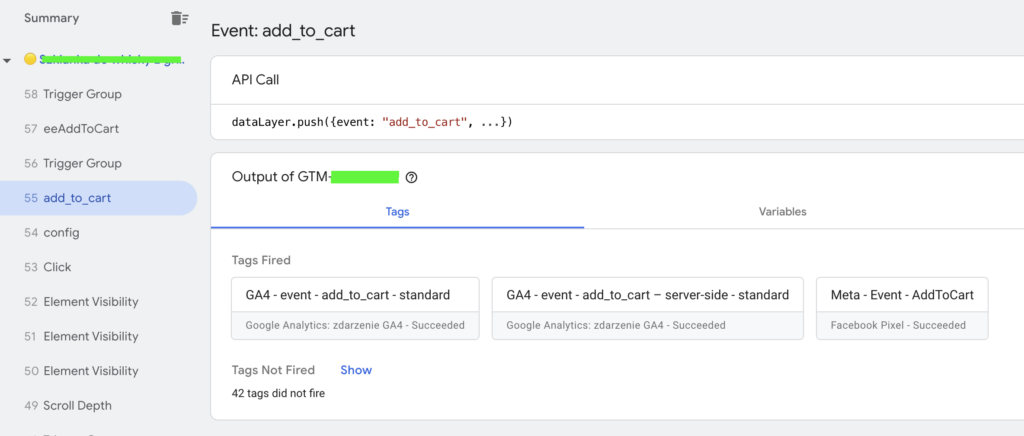Select the add_to_cart event 55
The image size is (1024, 436).
pyautogui.click(x=77, y=198)
